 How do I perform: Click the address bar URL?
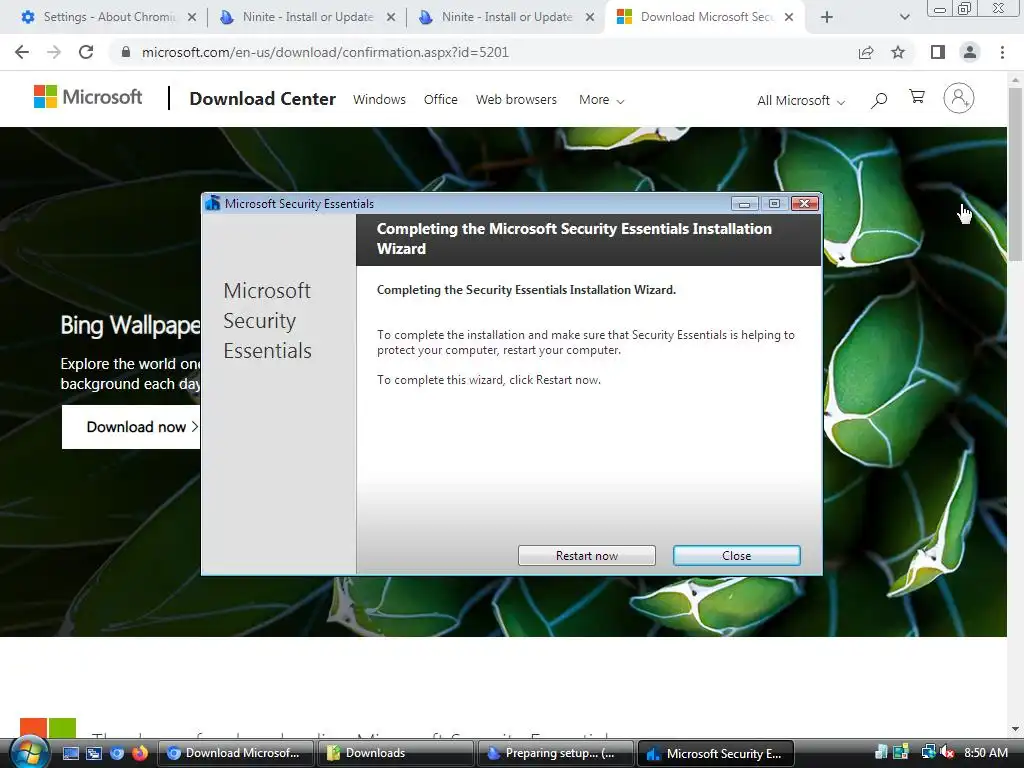tap(325, 52)
